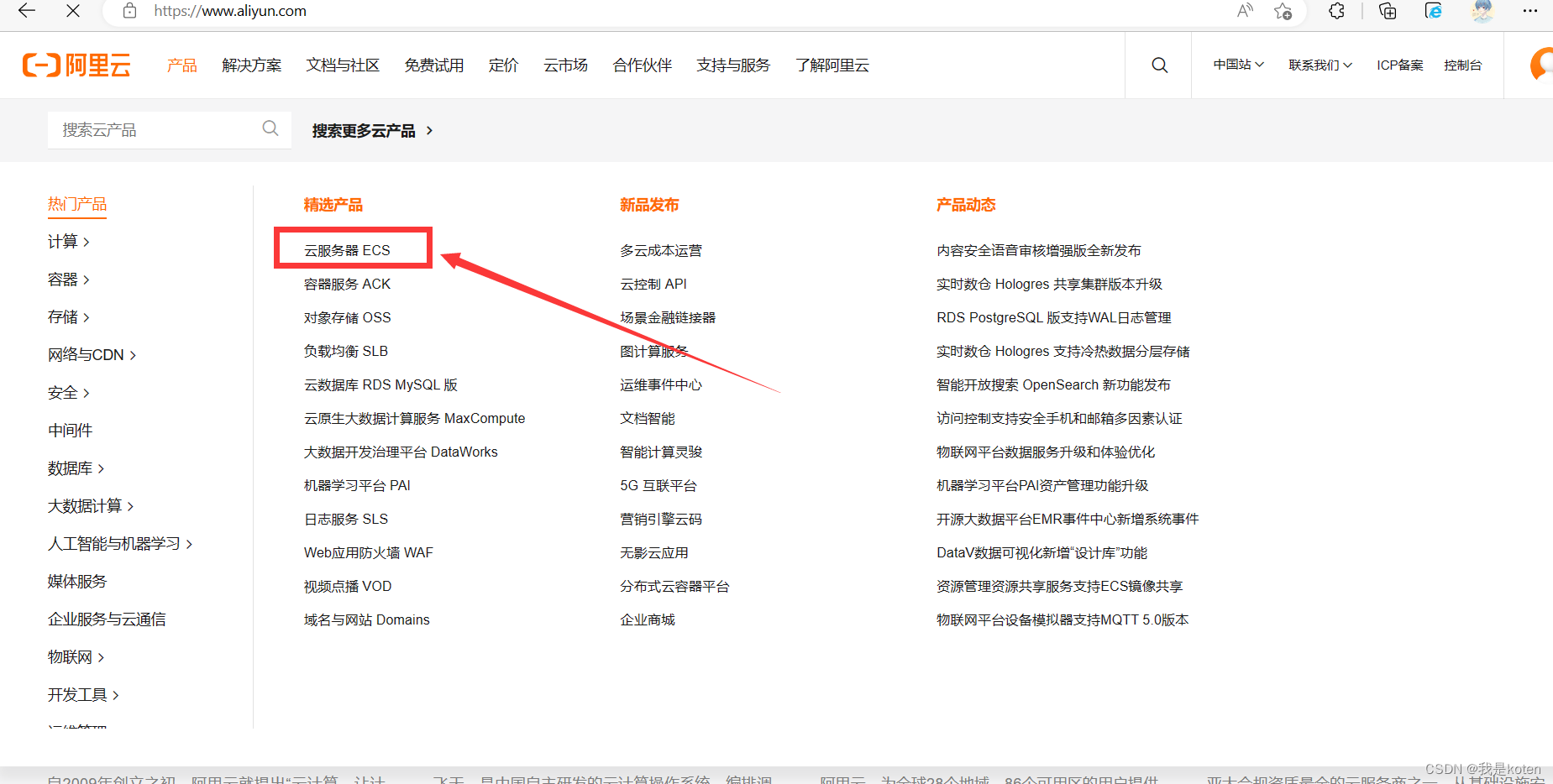The height and width of the screenshot is (784, 1553).
Task: Open the ICP备案 link
Action: pos(1400,65)
